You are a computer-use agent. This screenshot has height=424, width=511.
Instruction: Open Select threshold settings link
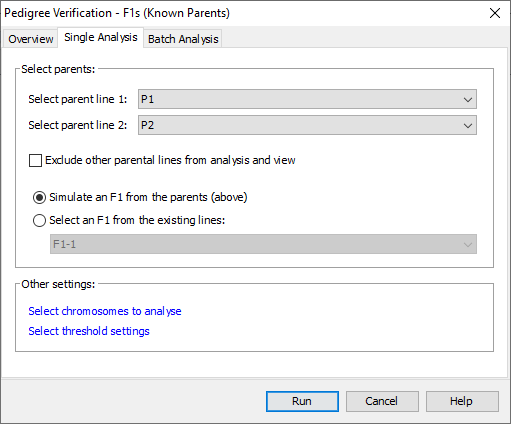(x=89, y=331)
